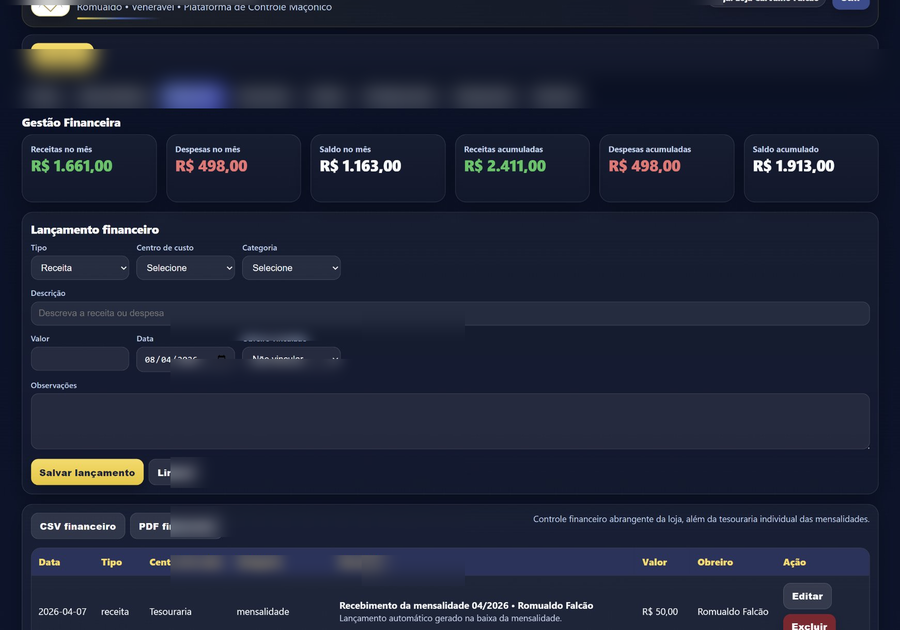Image resolution: width=900 pixels, height=630 pixels.
Task: Click the Tipo column header
Action: point(111,562)
